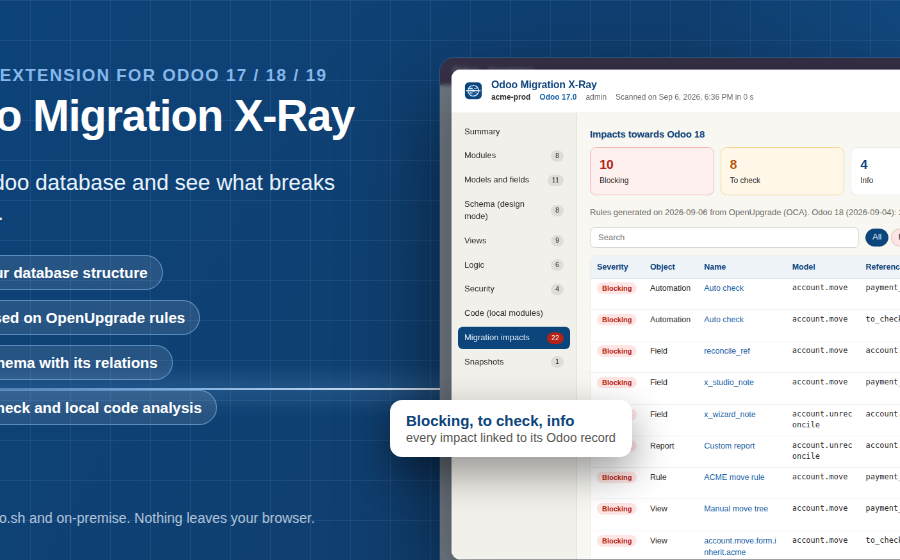Sort by the Name column header
The height and width of the screenshot is (560, 900).
[715, 267]
